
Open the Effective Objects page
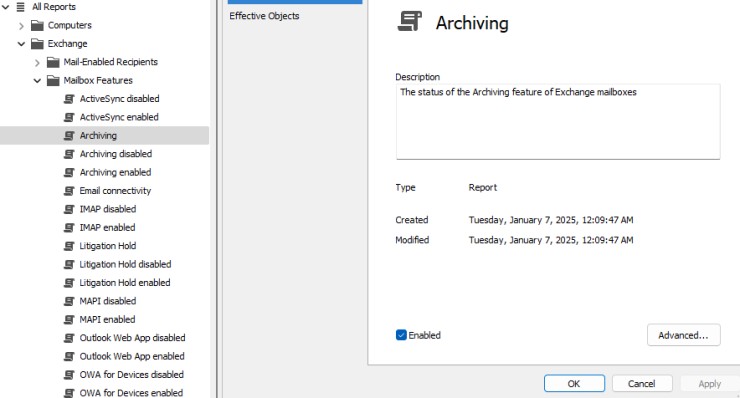pos(264,16)
